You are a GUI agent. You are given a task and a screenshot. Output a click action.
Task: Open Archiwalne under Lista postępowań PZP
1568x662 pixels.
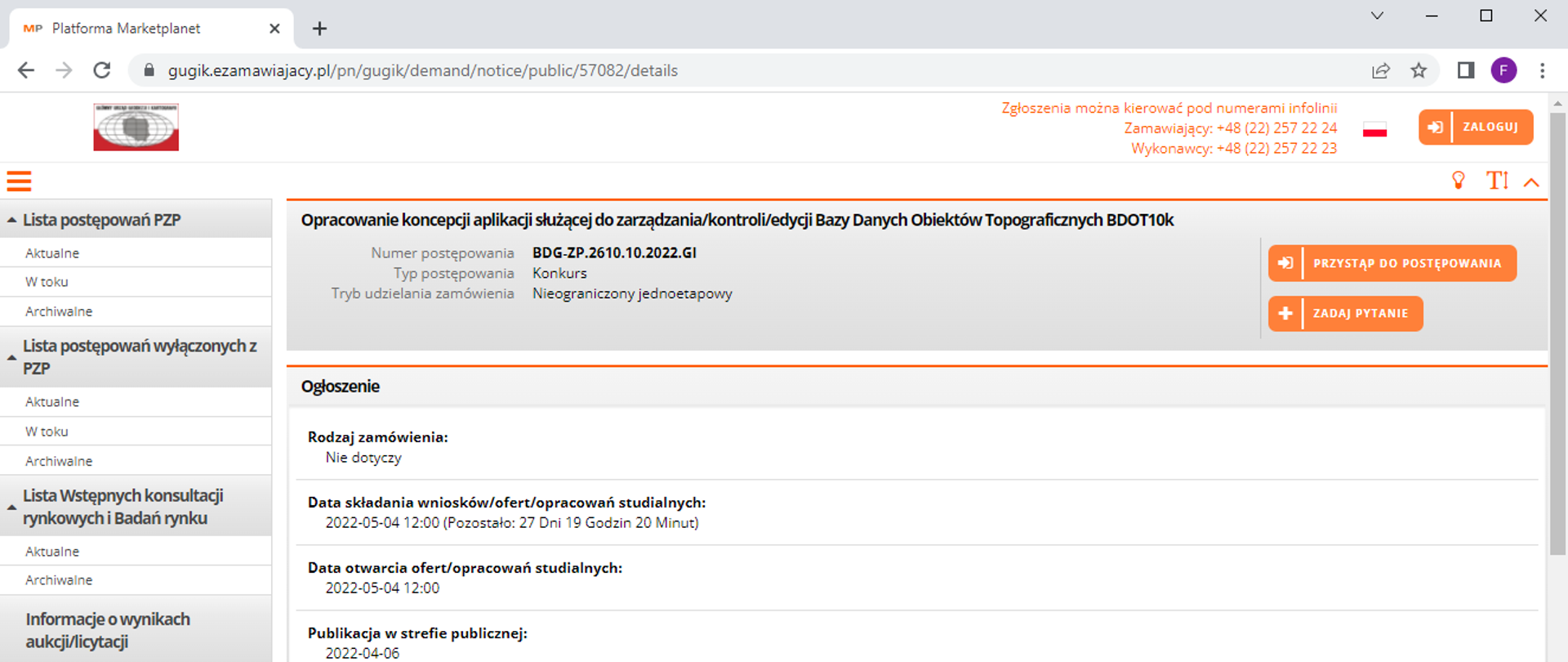click(59, 311)
